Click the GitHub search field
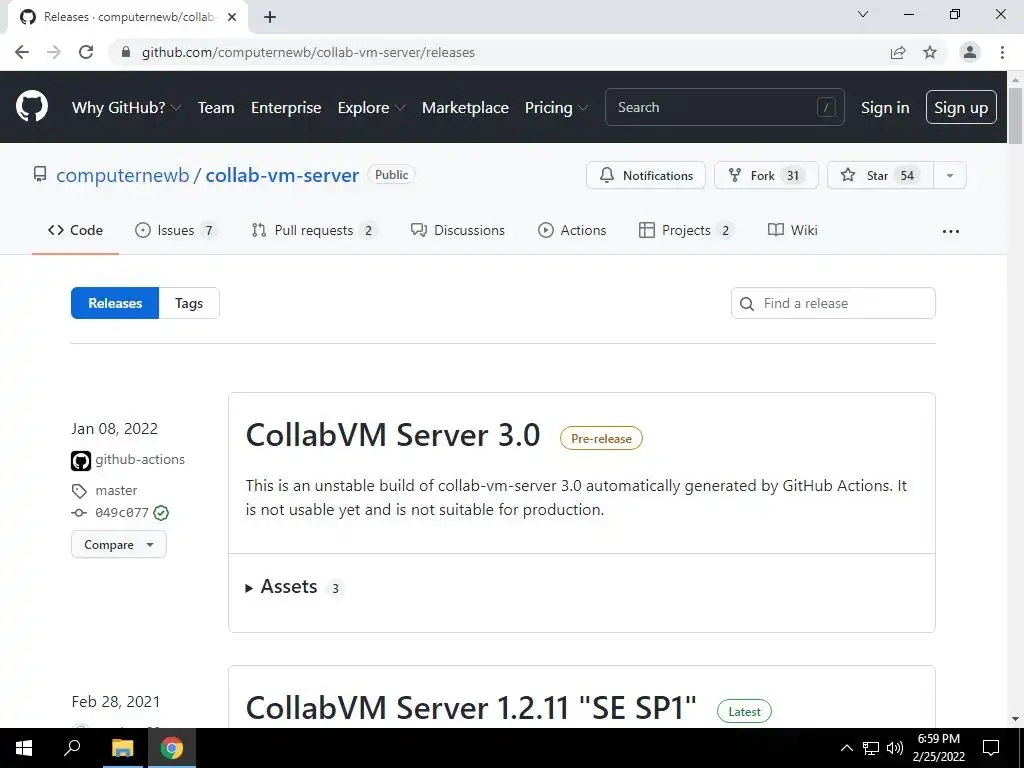Screen dimensions: 1024x768 (724, 107)
